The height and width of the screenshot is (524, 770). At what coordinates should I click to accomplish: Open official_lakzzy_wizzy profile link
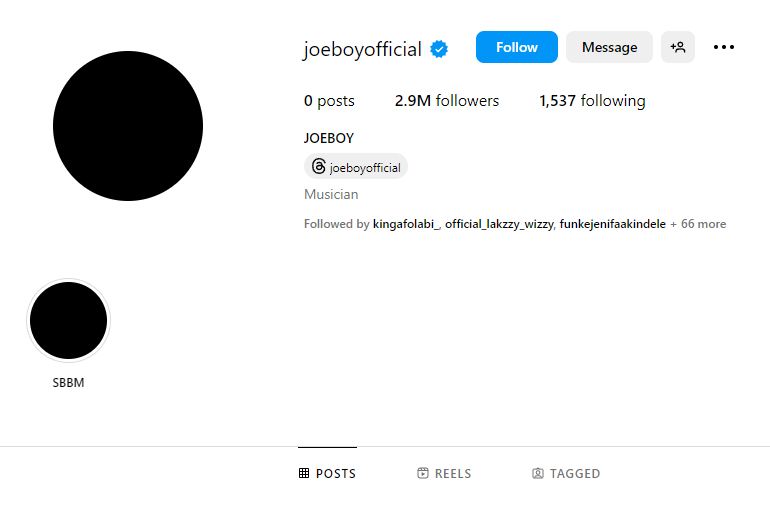coord(498,224)
